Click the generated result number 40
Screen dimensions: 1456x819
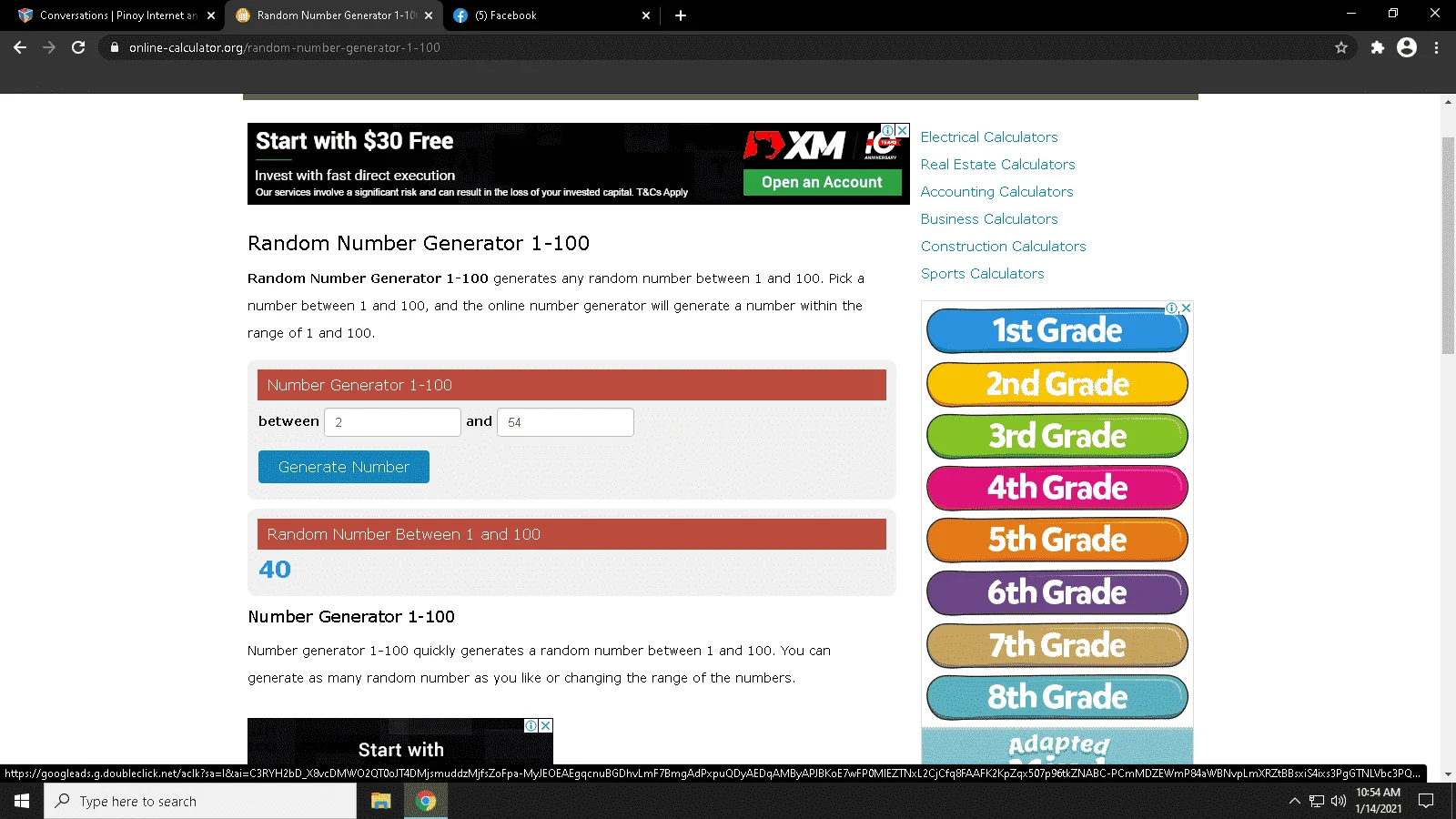coord(275,570)
